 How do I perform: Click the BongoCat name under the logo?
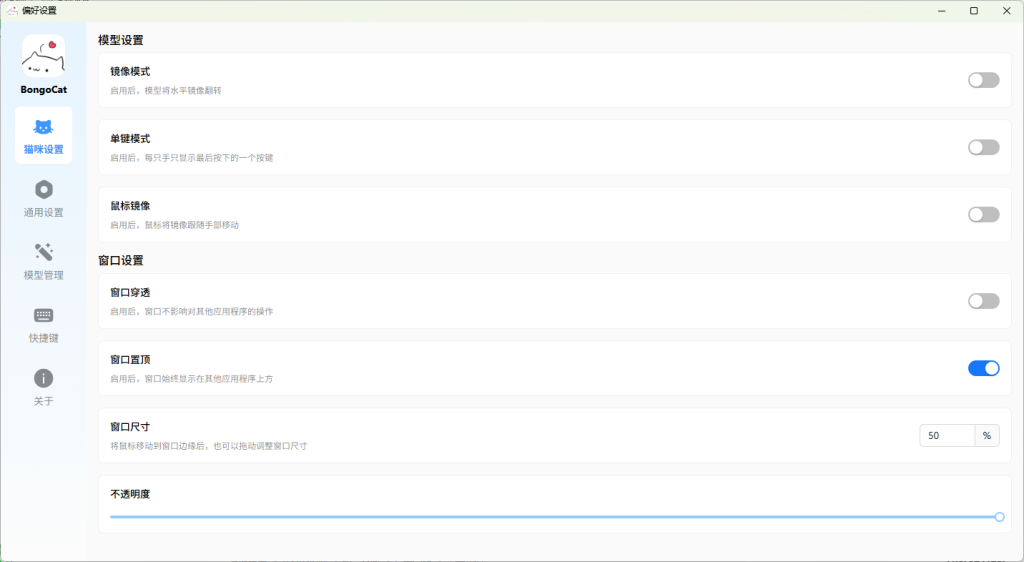click(43, 90)
